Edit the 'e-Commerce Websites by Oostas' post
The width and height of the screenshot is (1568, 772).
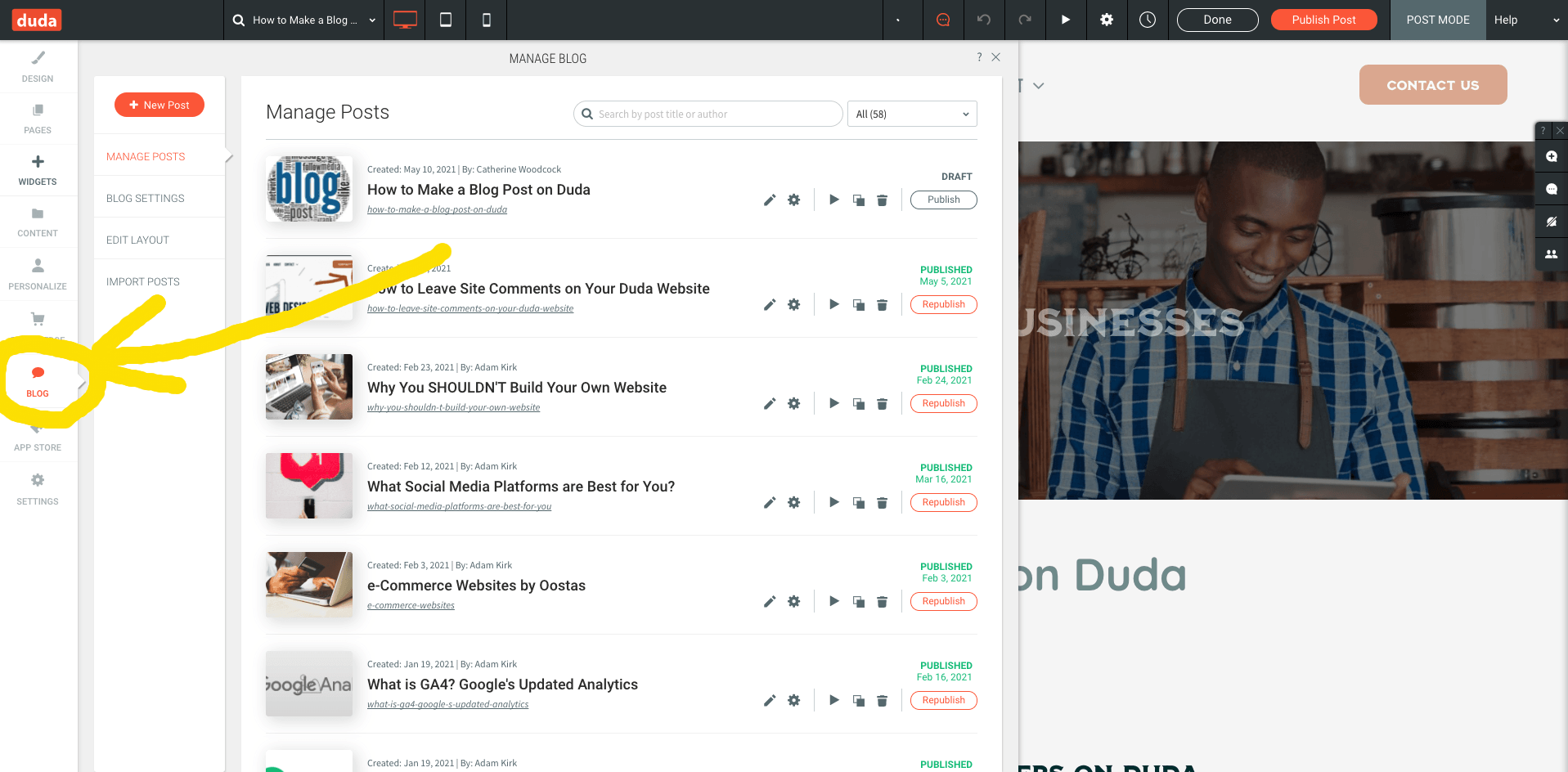(x=770, y=601)
